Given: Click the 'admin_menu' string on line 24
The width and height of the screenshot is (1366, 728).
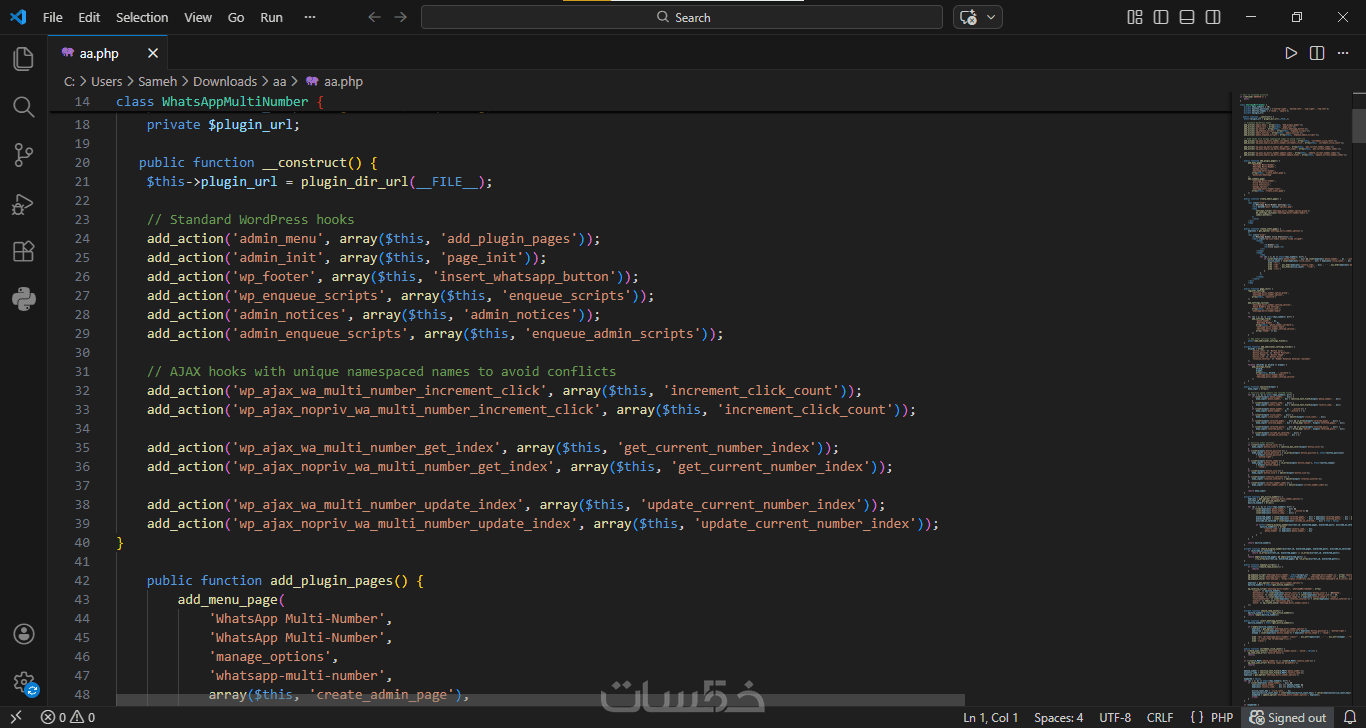Looking at the screenshot, I should (x=277, y=238).
